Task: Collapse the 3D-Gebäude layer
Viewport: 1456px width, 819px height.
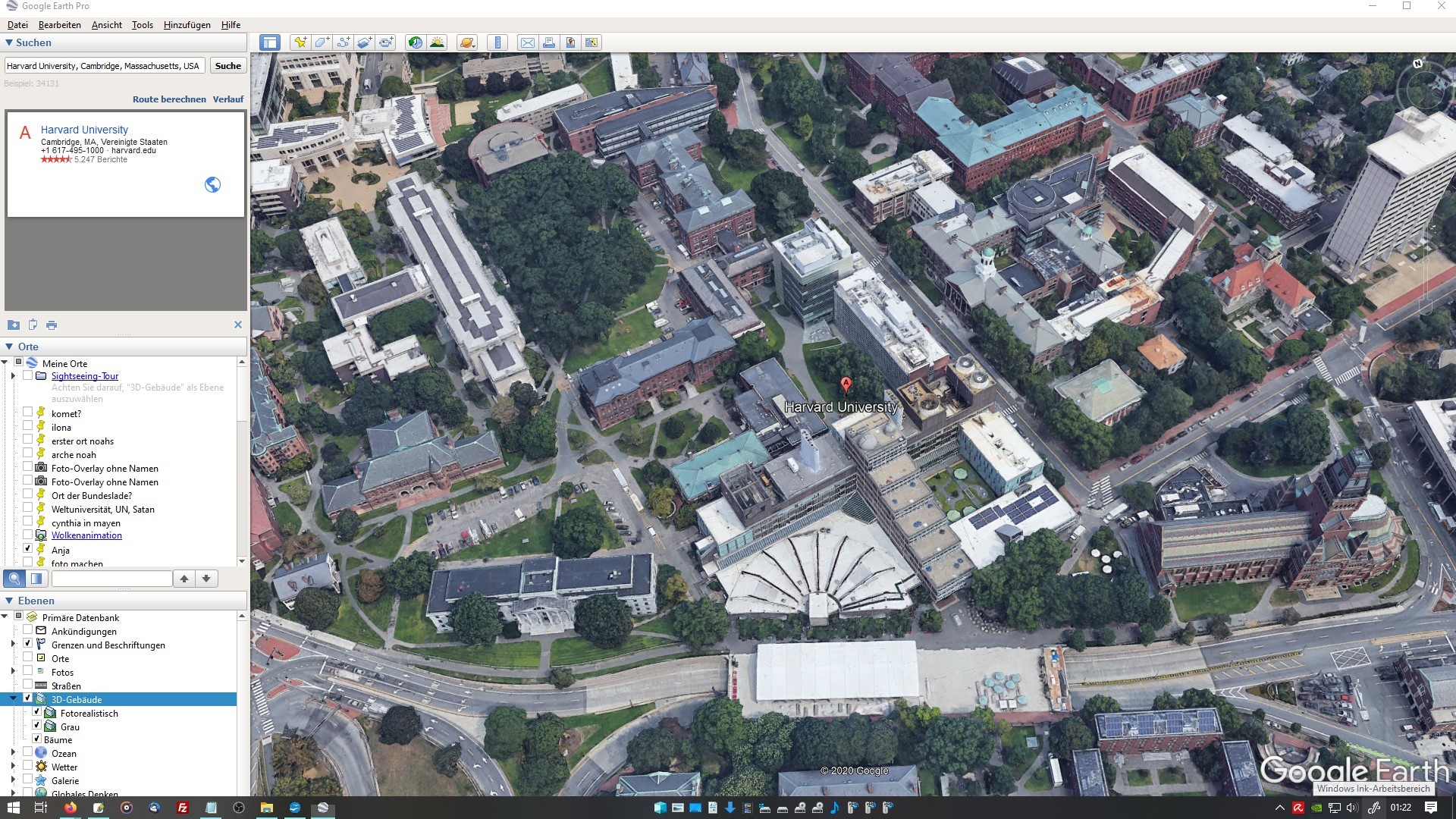Action: (13, 699)
